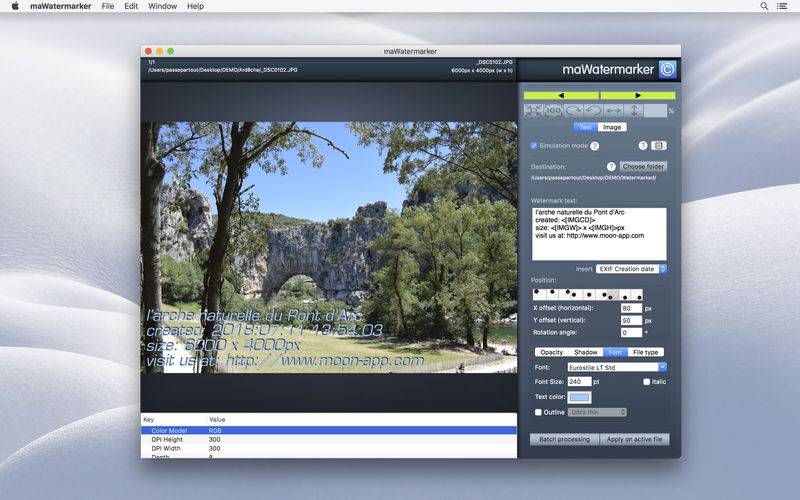Viewport: 800px width, 500px height.
Task: Open the File menu
Action: tap(108, 6)
